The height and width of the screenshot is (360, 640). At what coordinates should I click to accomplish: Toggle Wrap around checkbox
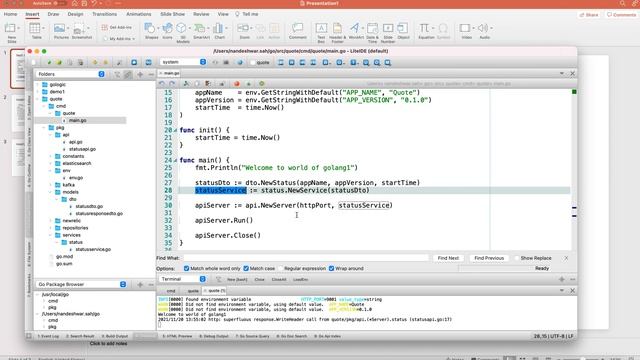tap(331, 268)
